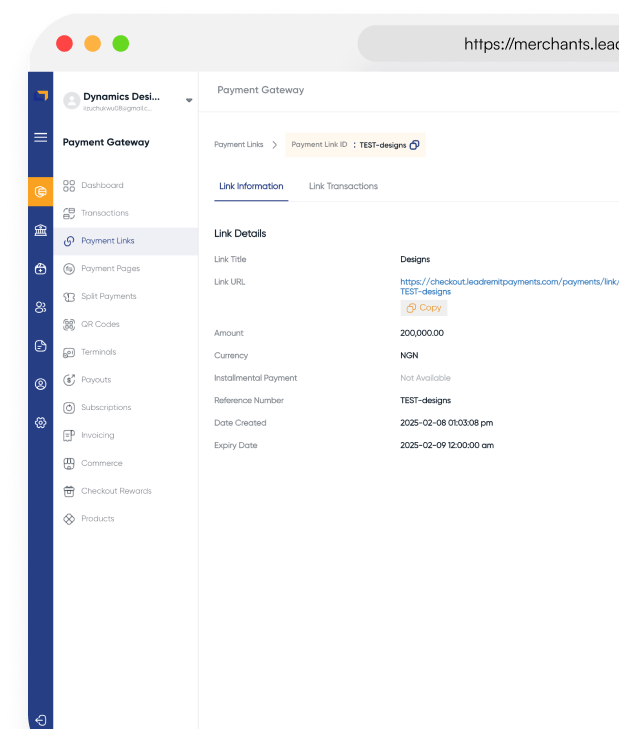Copy the Payment Link ID icon
The image size is (619, 729).
pos(415,145)
